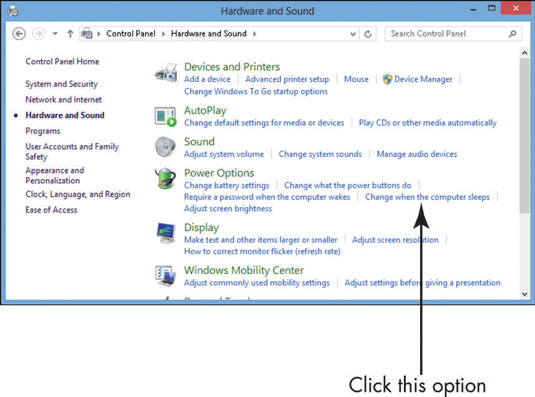The height and width of the screenshot is (397, 535).
Task: Open the AutoPlay heading
Action: coord(205,111)
